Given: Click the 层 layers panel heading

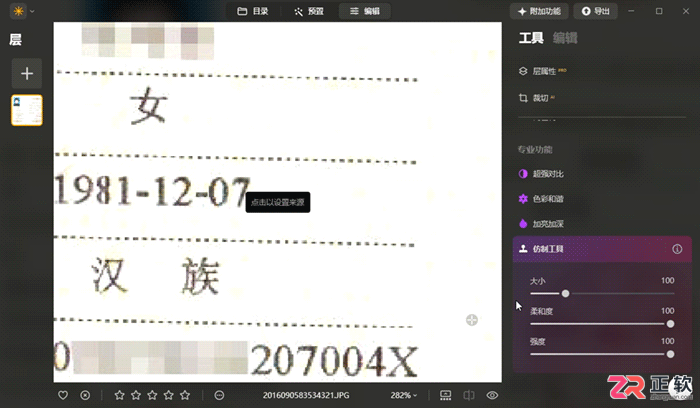Looking at the screenshot, I should (x=16, y=40).
